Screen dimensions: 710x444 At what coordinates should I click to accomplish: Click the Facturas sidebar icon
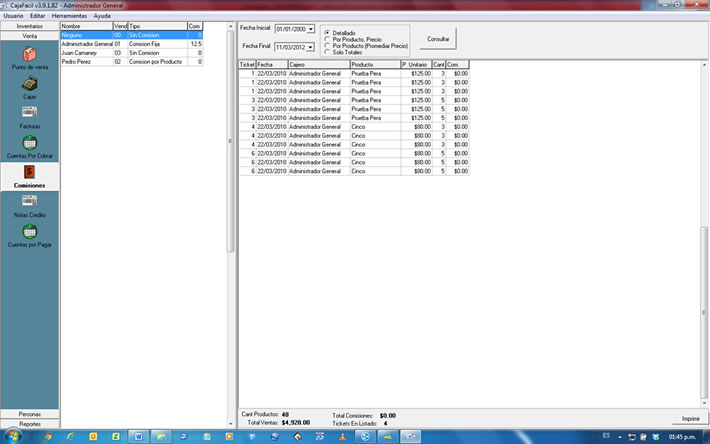coord(30,113)
